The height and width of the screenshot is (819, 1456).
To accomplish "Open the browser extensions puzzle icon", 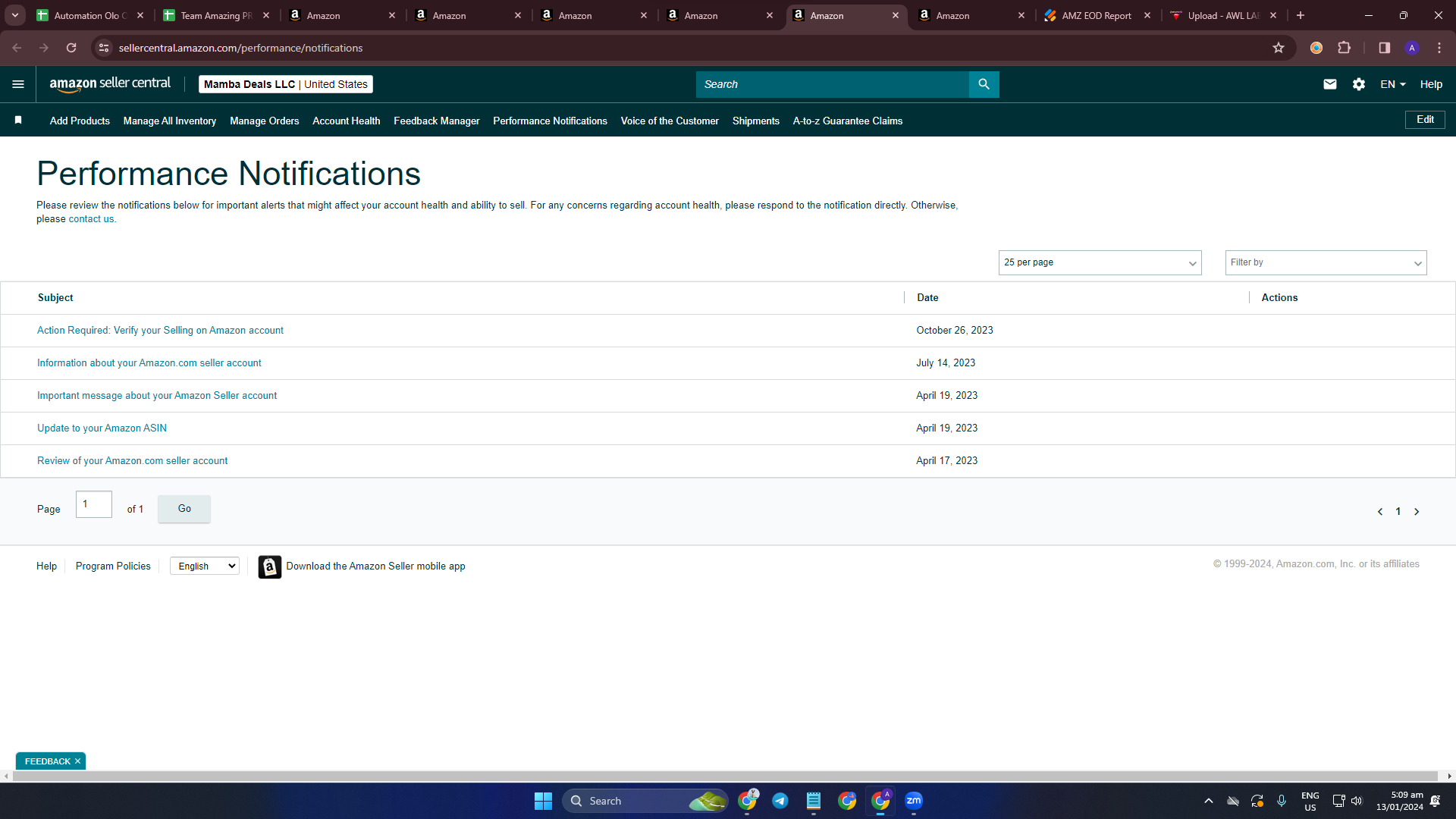I will [x=1345, y=48].
